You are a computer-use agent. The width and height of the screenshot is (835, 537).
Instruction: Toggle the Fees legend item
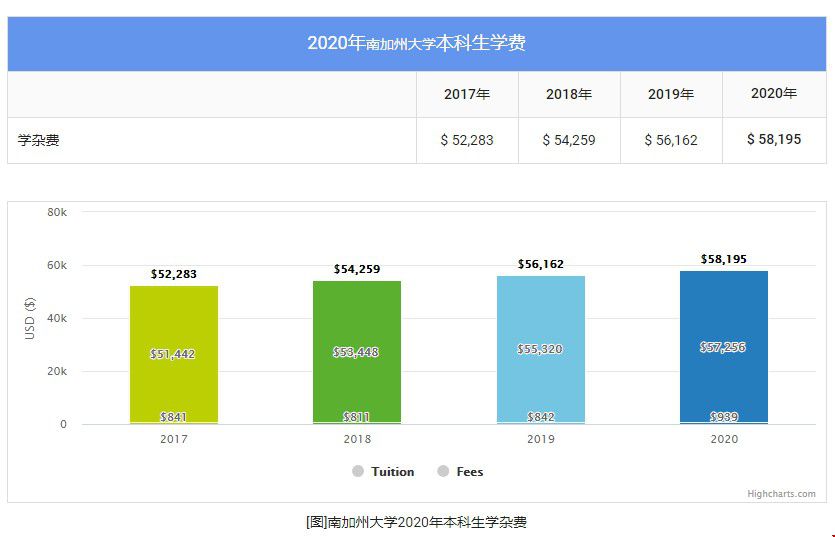coord(461,471)
